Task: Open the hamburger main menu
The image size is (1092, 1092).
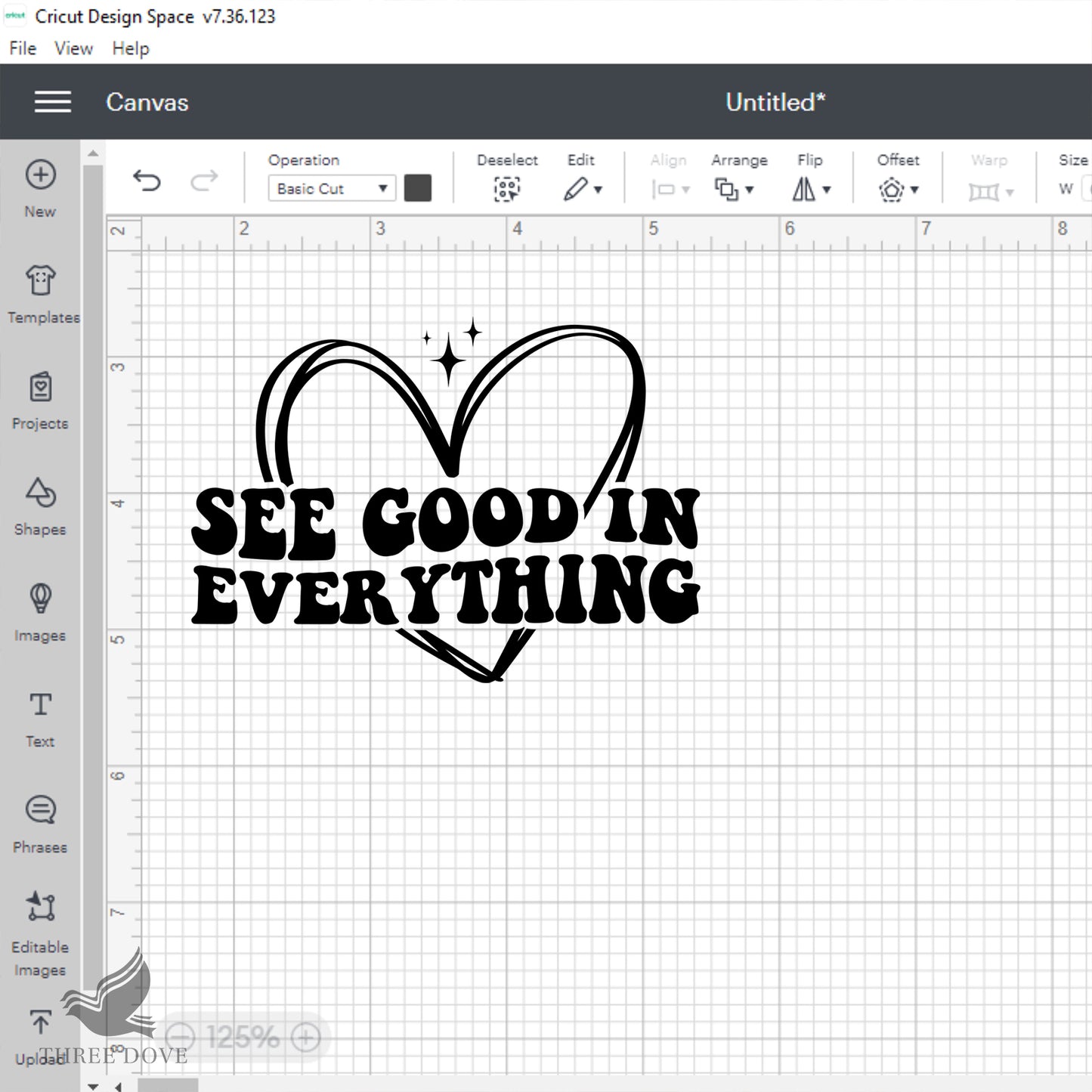Action: [x=53, y=102]
